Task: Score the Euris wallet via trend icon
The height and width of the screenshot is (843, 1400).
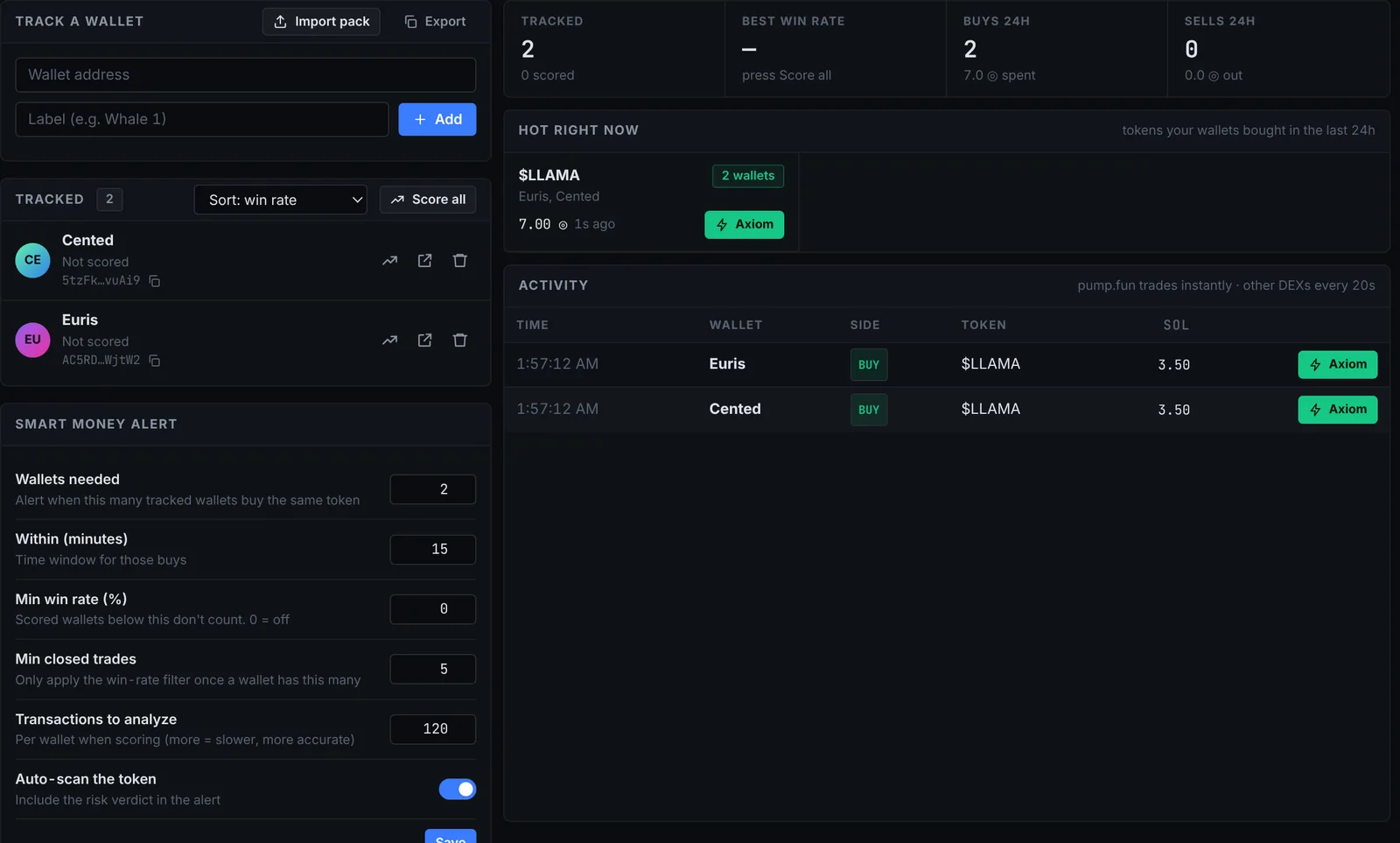Action: [389, 341]
